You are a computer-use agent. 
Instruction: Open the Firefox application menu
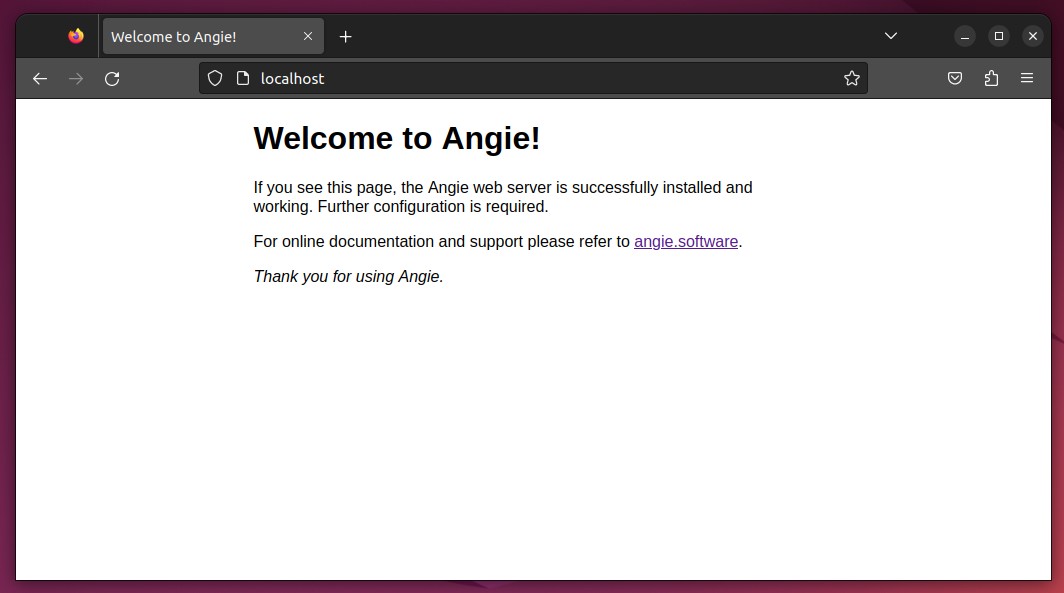pyautogui.click(x=1027, y=79)
